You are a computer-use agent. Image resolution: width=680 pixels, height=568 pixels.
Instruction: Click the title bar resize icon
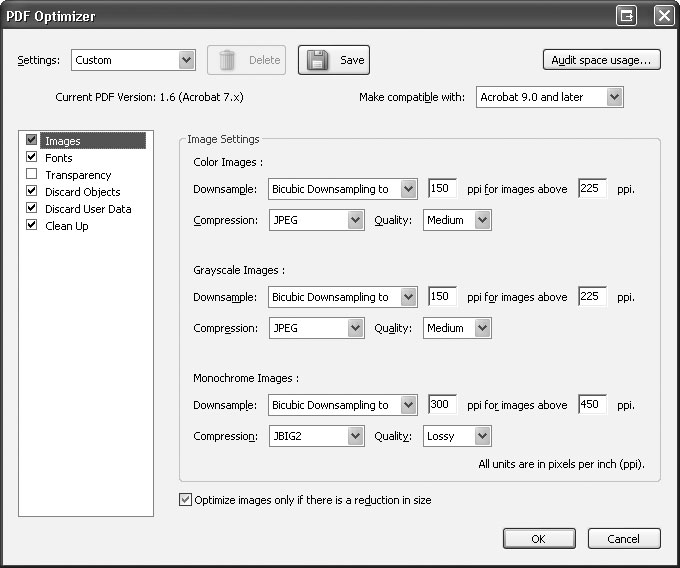point(627,15)
